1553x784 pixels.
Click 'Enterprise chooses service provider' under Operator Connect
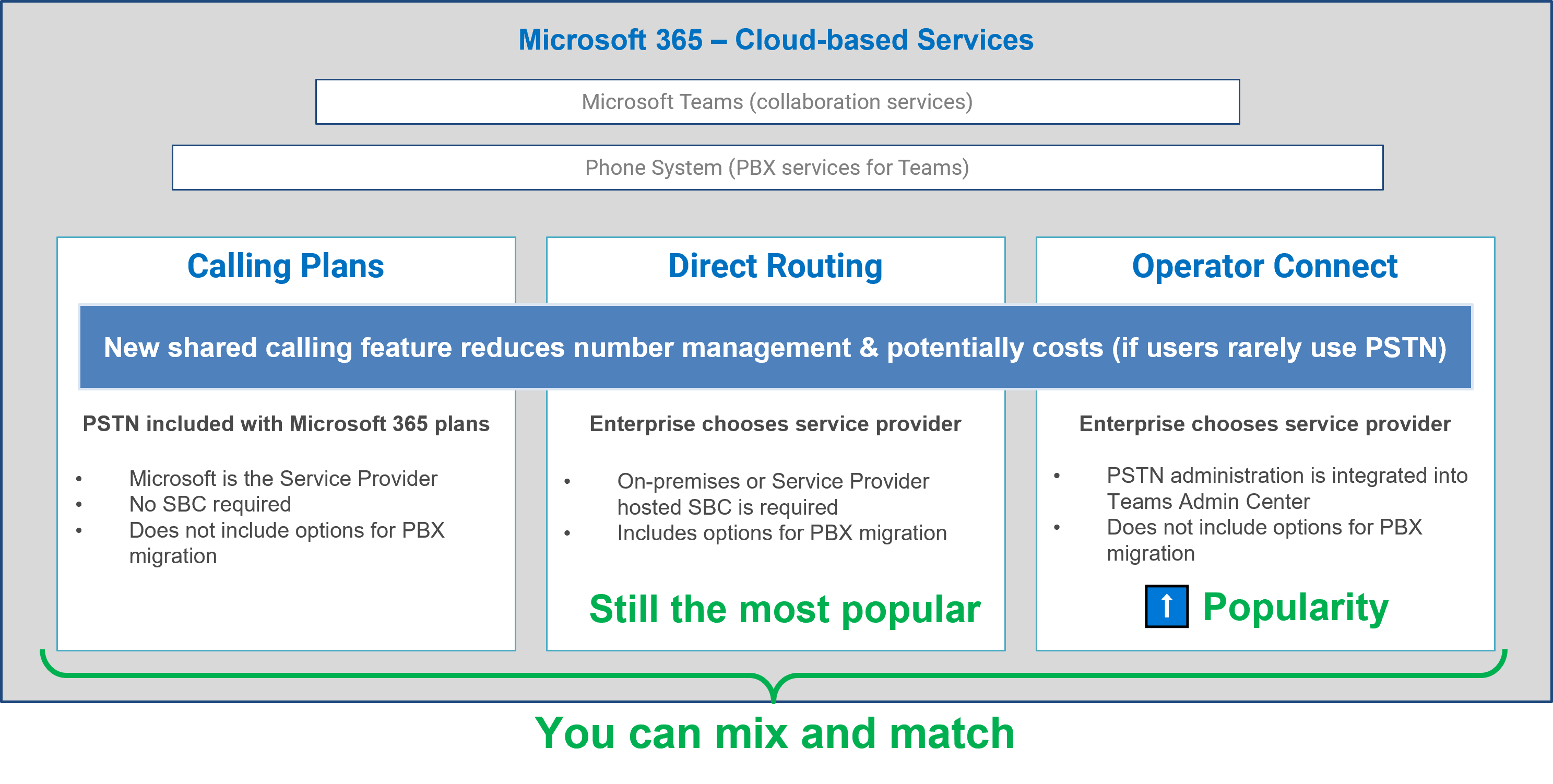pyautogui.click(x=1265, y=424)
